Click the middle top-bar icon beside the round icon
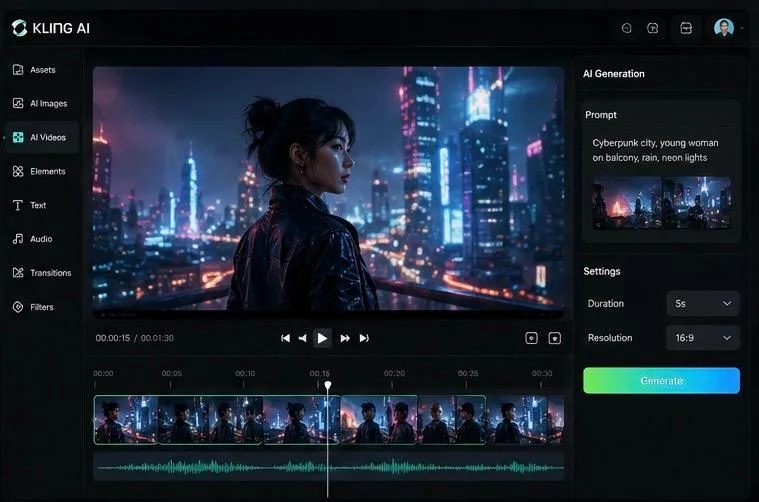The image size is (759, 502). (x=653, y=28)
